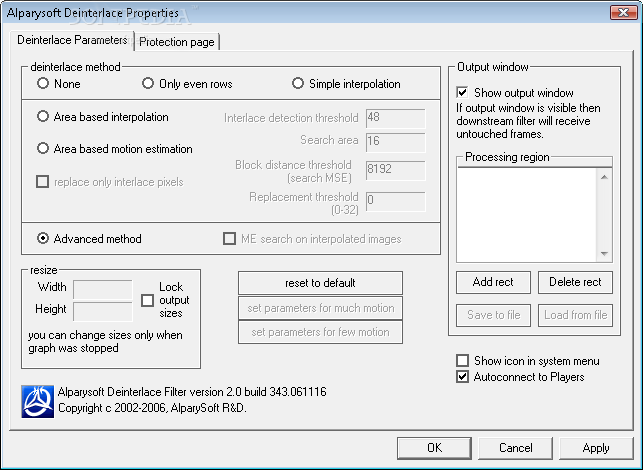Confirm with the OK button
The width and height of the screenshot is (643, 470).
pyautogui.click(x=434, y=448)
